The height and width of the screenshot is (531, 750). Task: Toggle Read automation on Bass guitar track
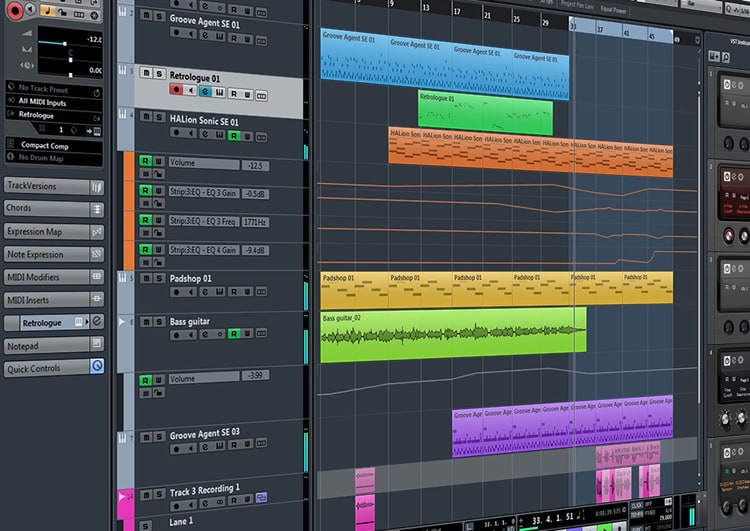[x=233, y=333]
